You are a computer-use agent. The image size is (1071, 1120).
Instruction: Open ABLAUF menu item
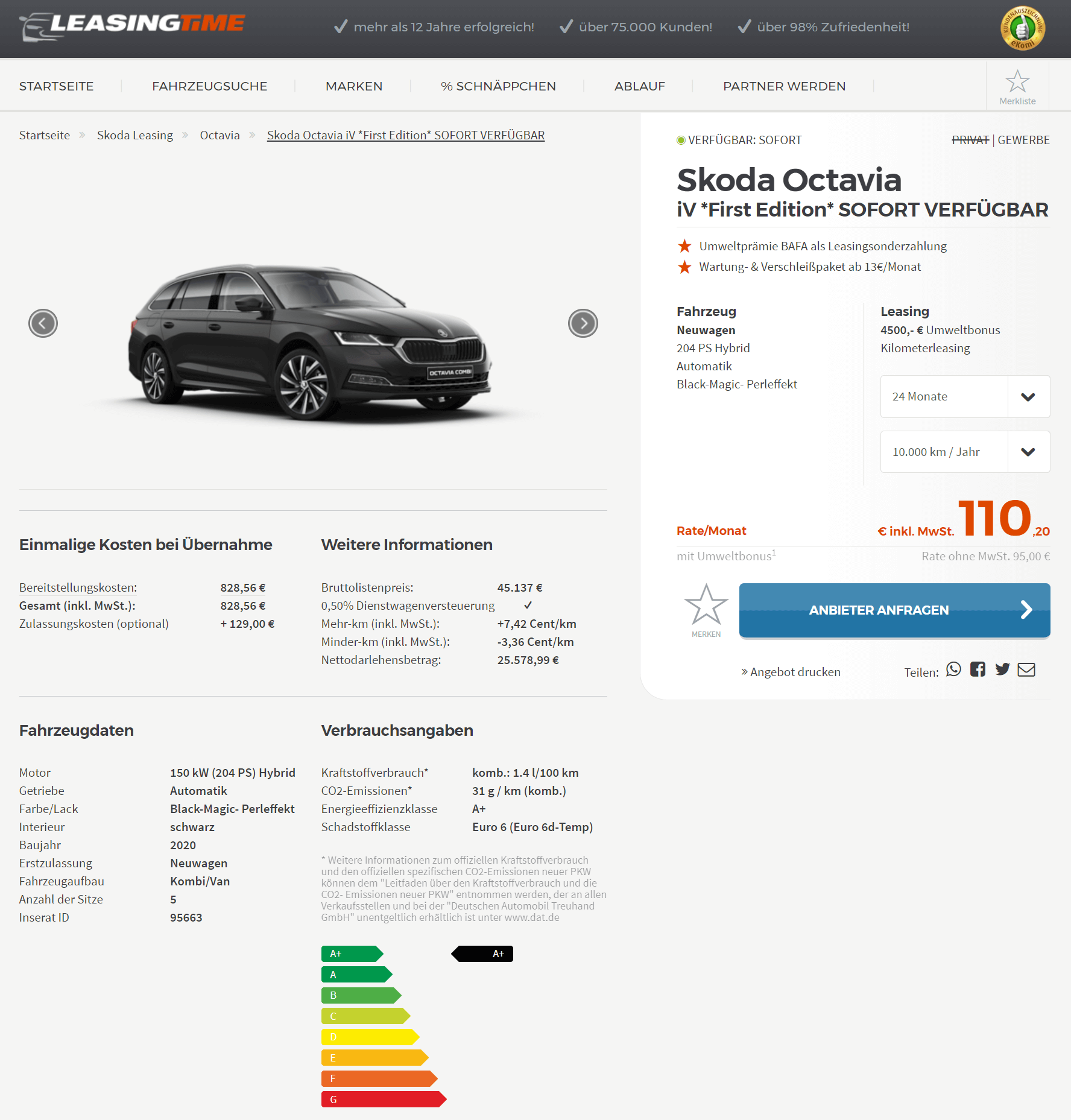639,86
